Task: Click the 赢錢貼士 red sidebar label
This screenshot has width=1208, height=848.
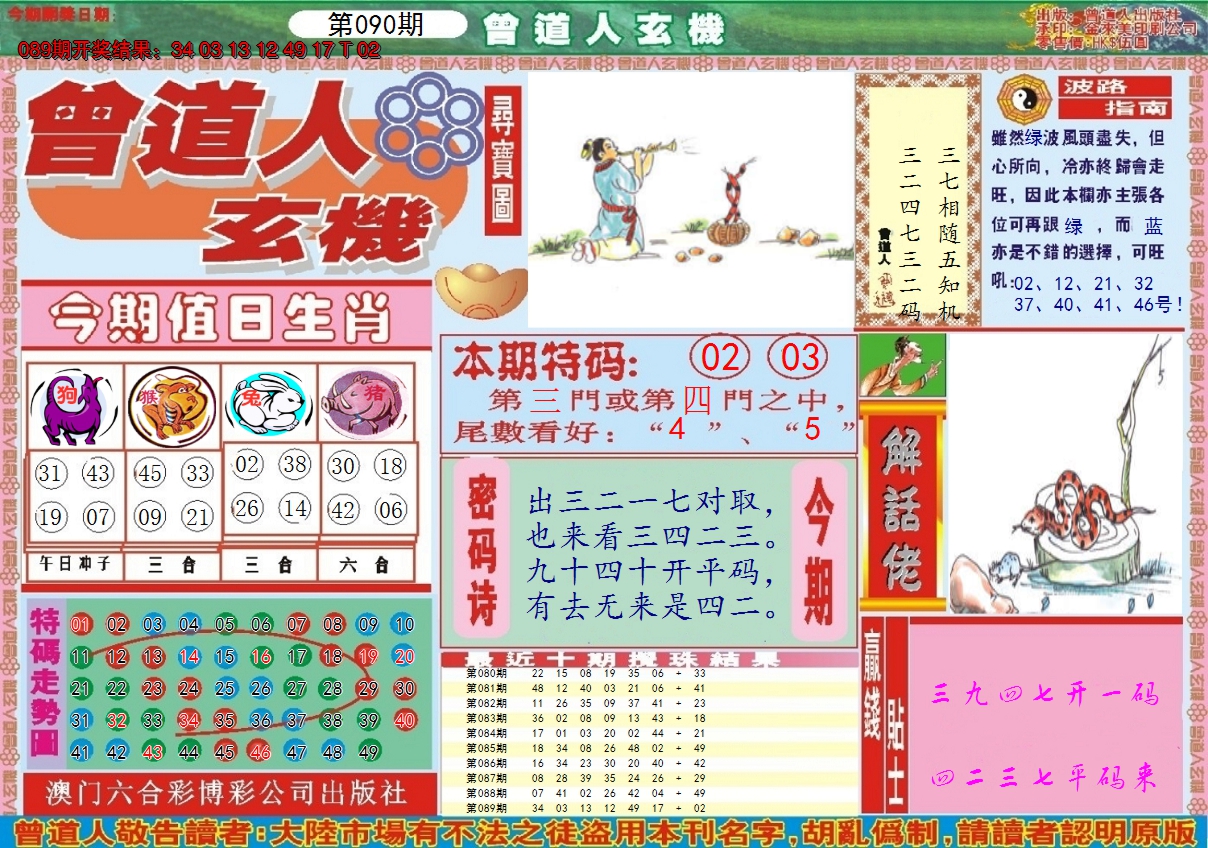Action: point(884,715)
